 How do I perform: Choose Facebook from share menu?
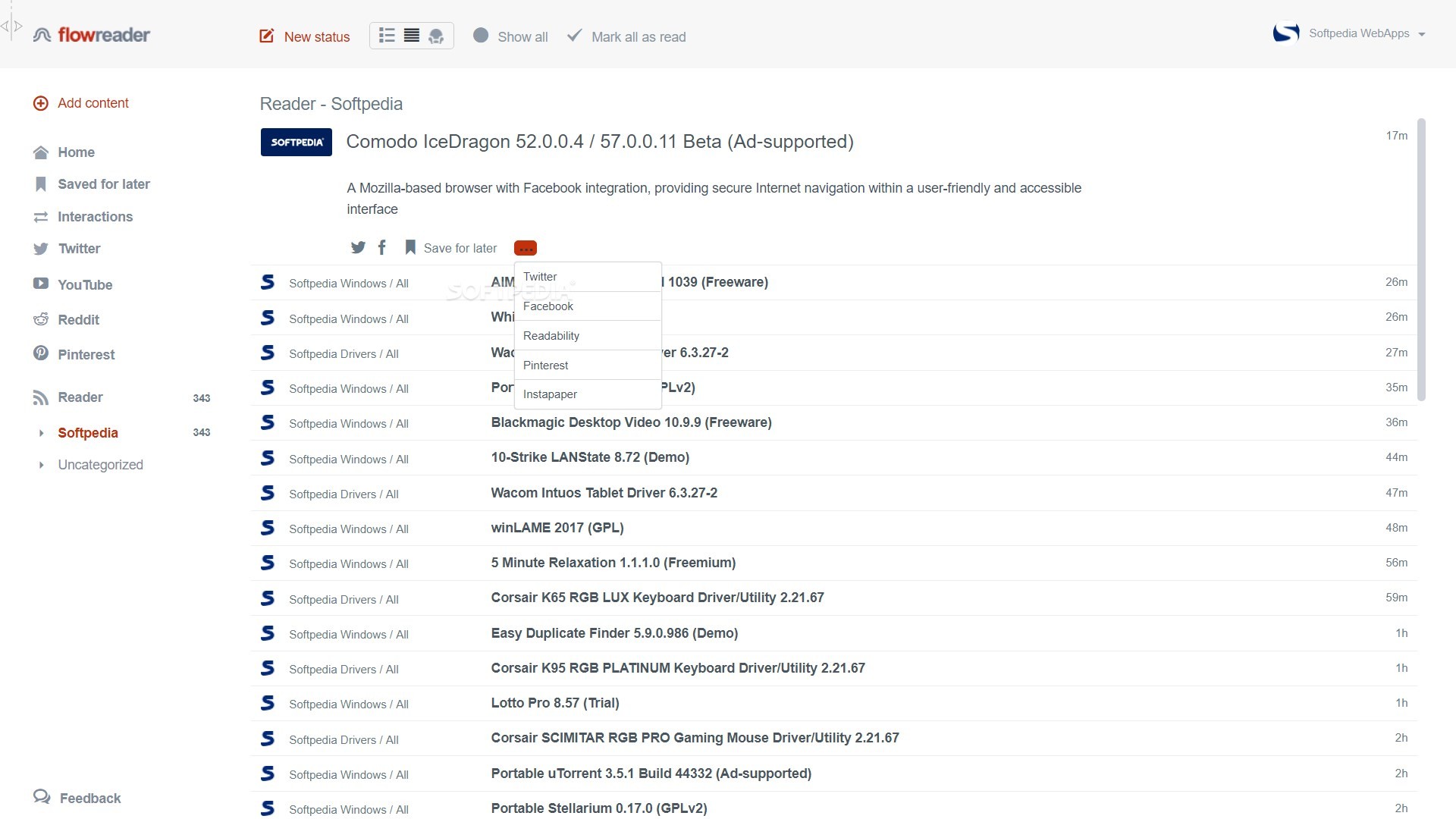pos(588,306)
